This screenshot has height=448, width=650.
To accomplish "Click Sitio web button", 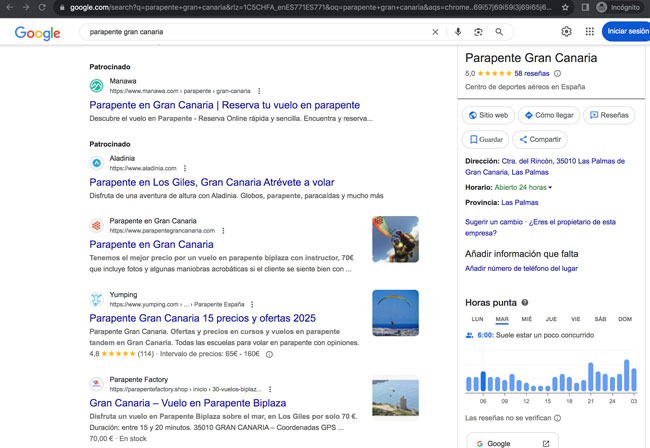I will [x=488, y=115].
